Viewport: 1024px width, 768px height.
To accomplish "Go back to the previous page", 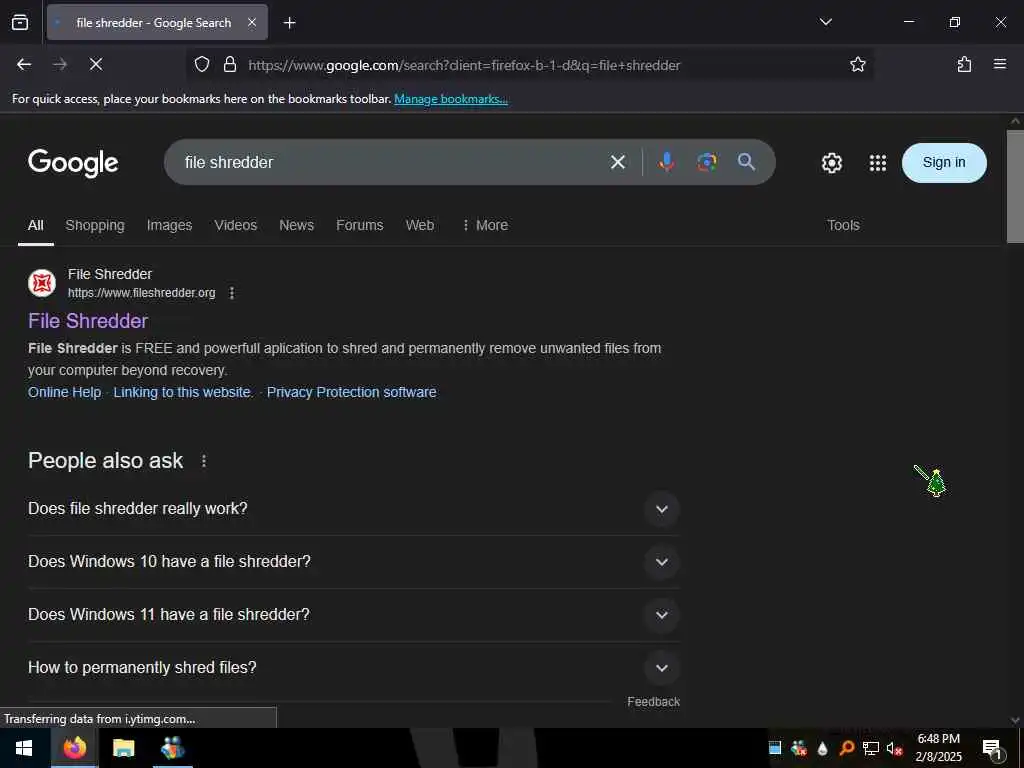I will pos(24,64).
